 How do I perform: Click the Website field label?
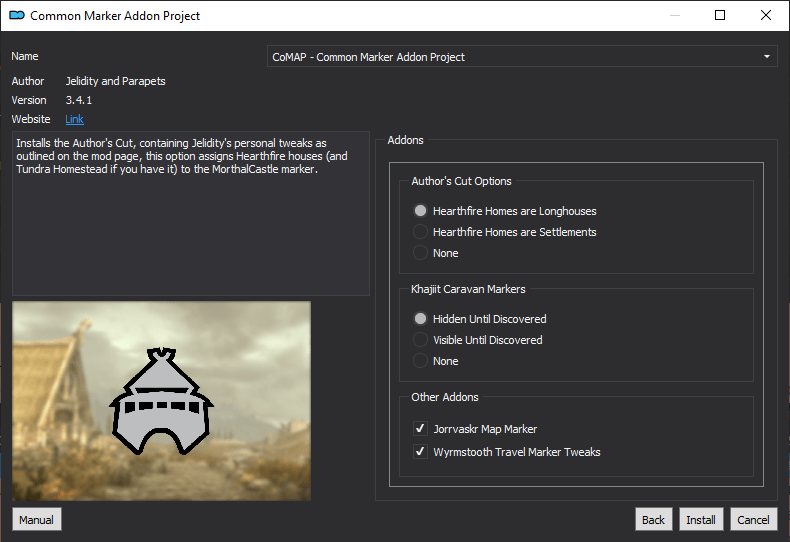point(31,119)
